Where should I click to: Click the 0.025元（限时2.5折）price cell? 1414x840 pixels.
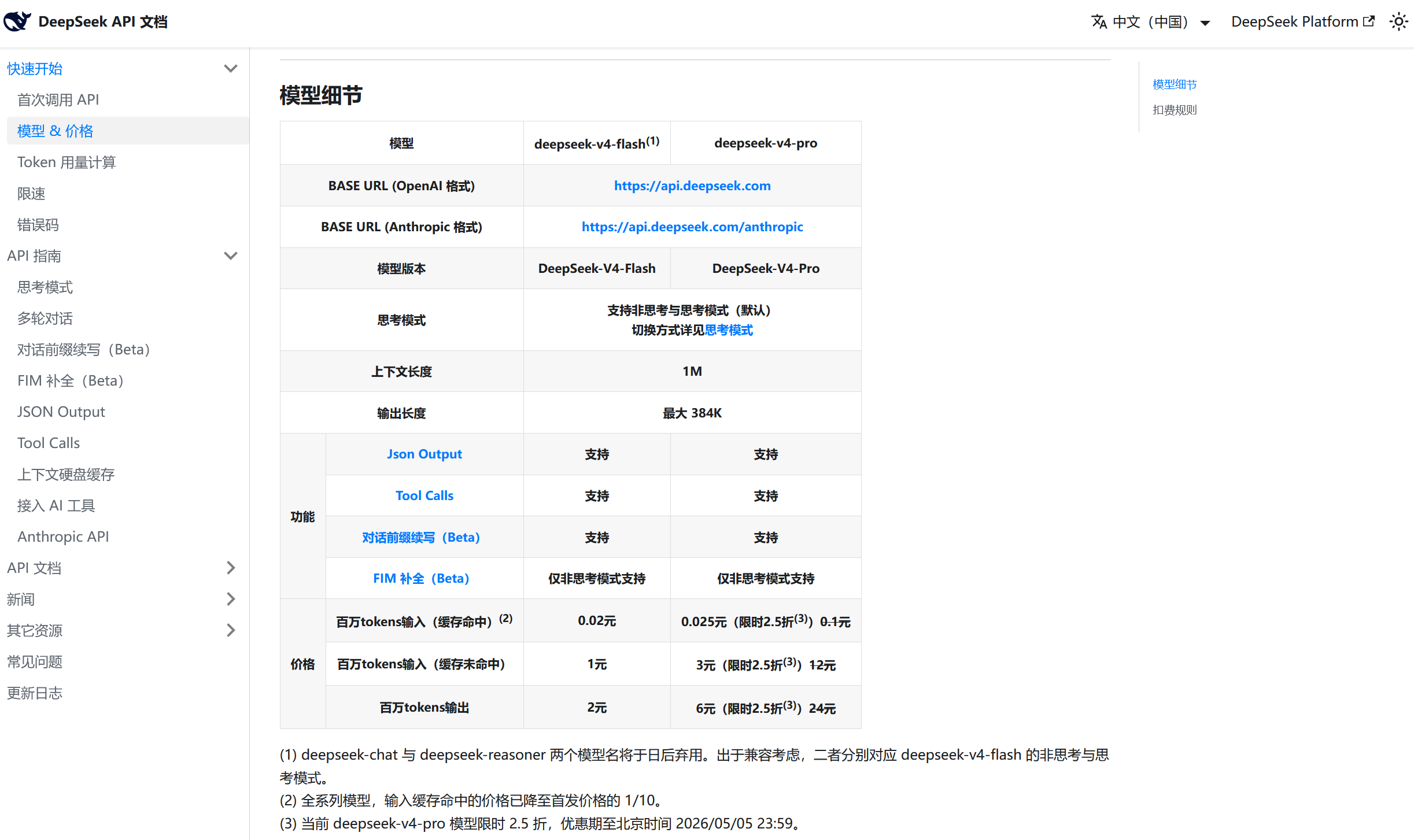pyautogui.click(x=766, y=620)
